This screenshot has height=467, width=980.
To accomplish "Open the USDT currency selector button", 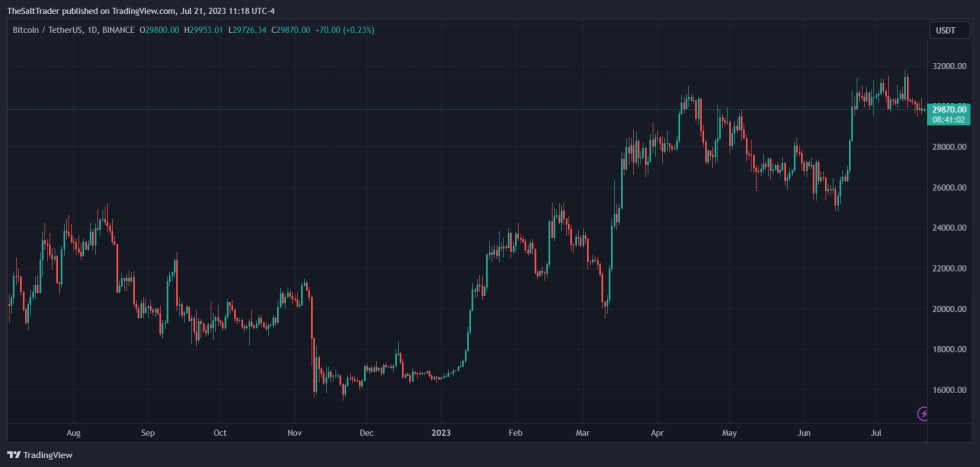I will (949, 30).
